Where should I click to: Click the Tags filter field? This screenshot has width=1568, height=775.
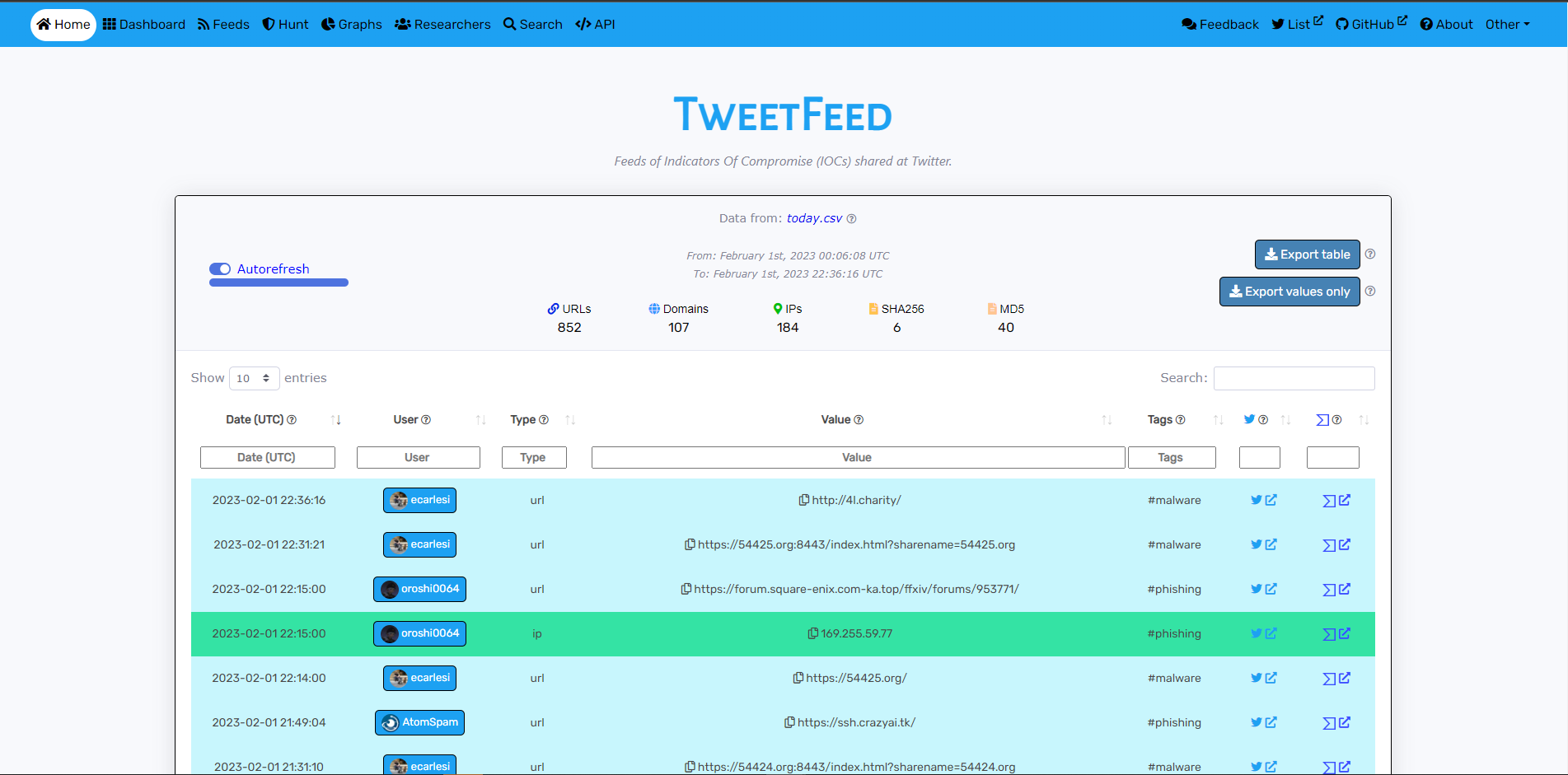(1172, 458)
